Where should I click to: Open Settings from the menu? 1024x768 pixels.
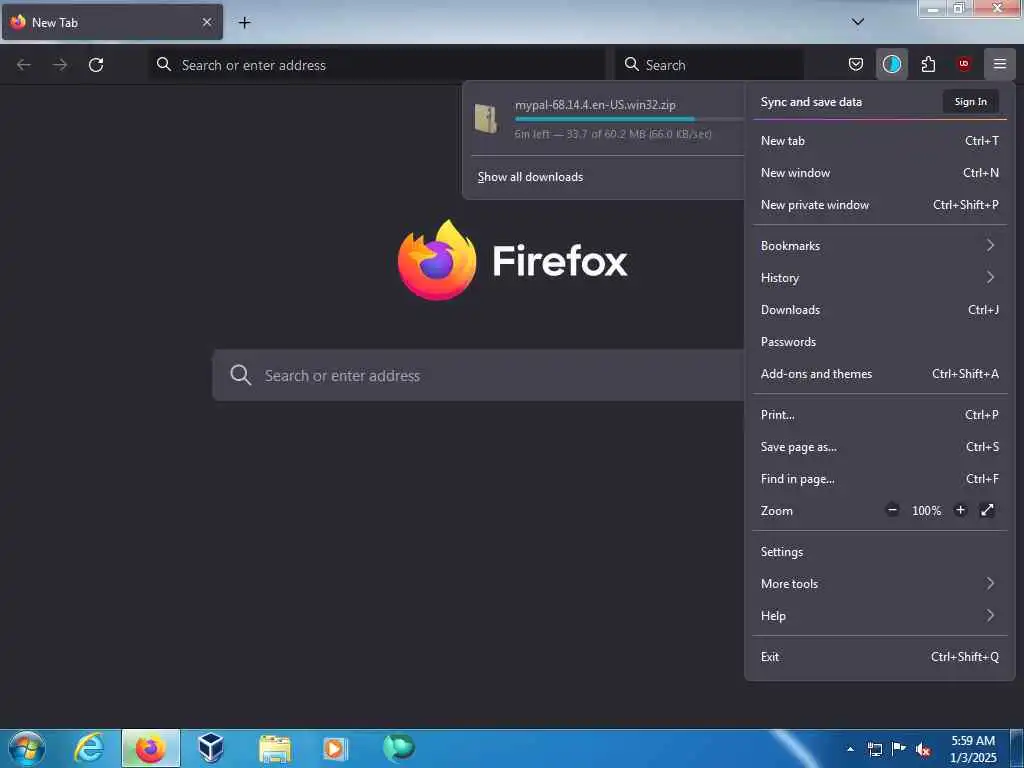pos(880,552)
